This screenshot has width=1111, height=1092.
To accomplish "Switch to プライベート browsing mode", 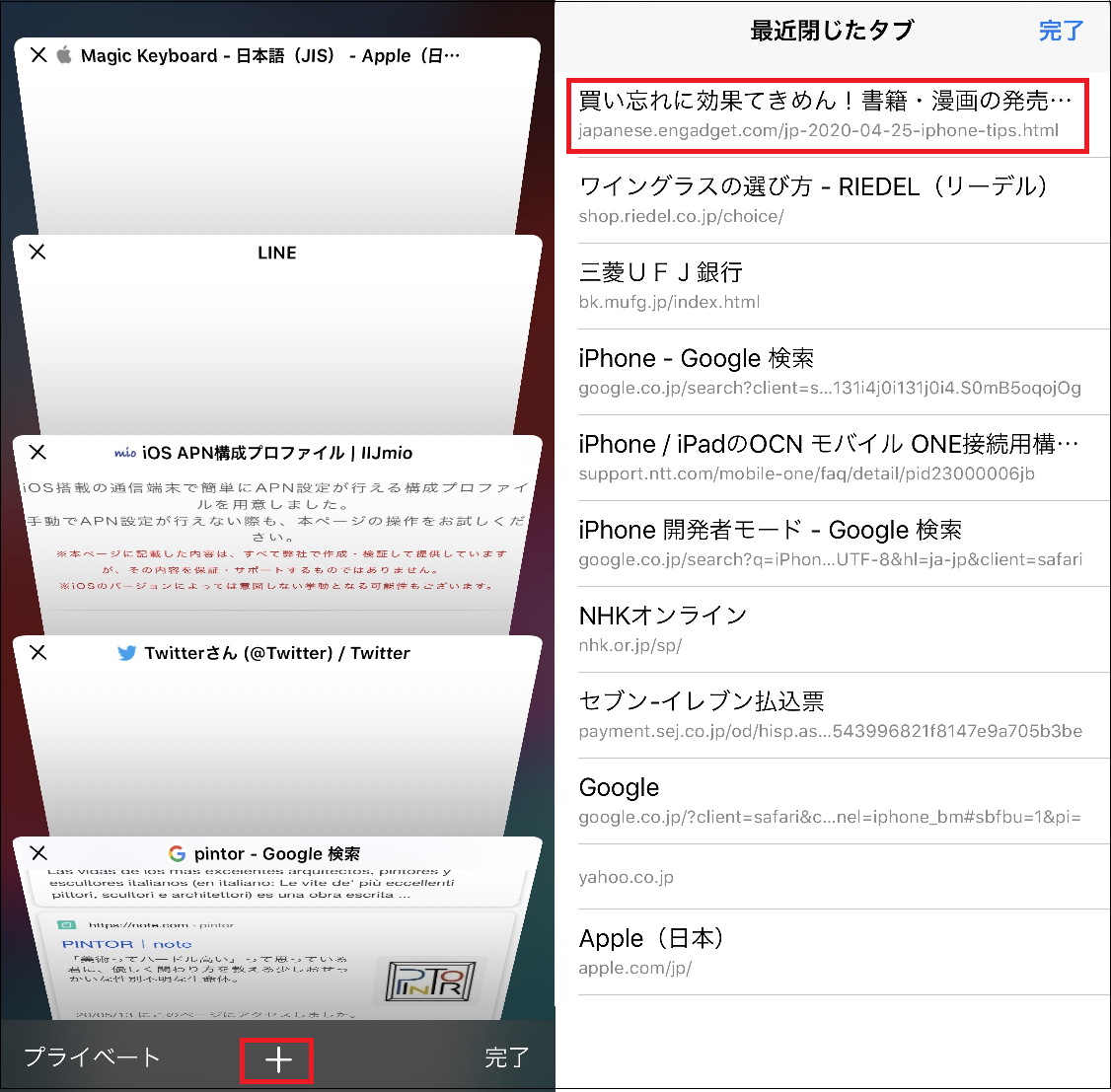I will point(92,1057).
